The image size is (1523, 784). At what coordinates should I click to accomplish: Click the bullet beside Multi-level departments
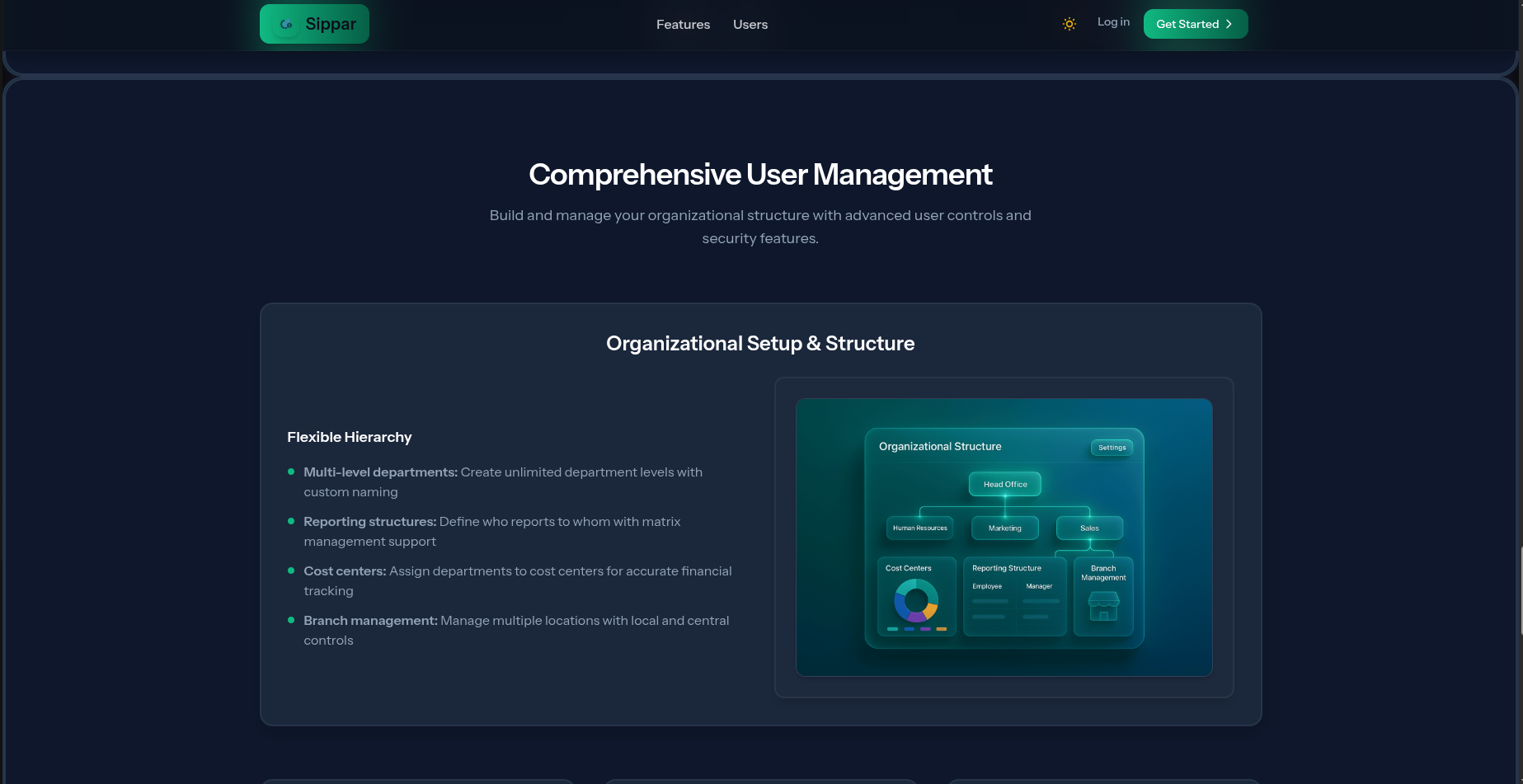click(291, 472)
